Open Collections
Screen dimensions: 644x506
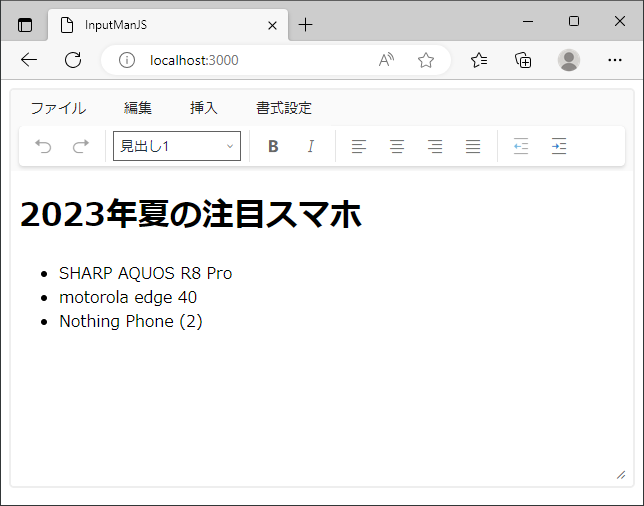click(523, 60)
